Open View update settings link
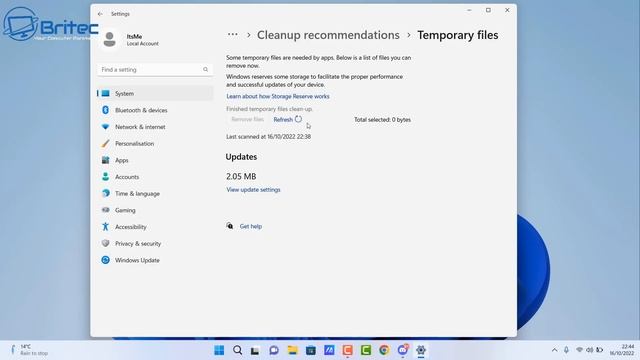Screen dimensions: 640x360 coord(253,190)
